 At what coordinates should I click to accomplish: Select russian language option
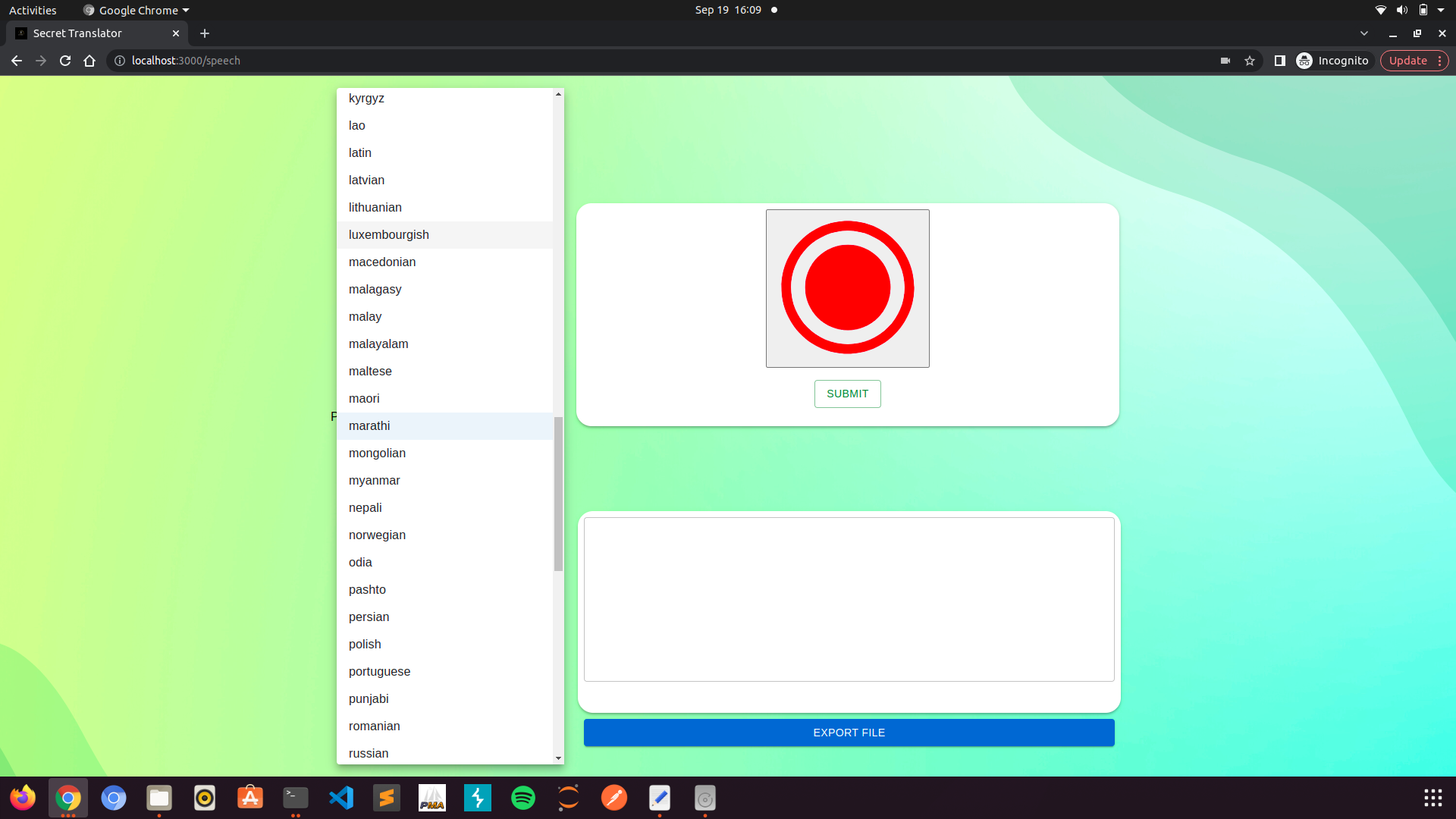click(444, 753)
